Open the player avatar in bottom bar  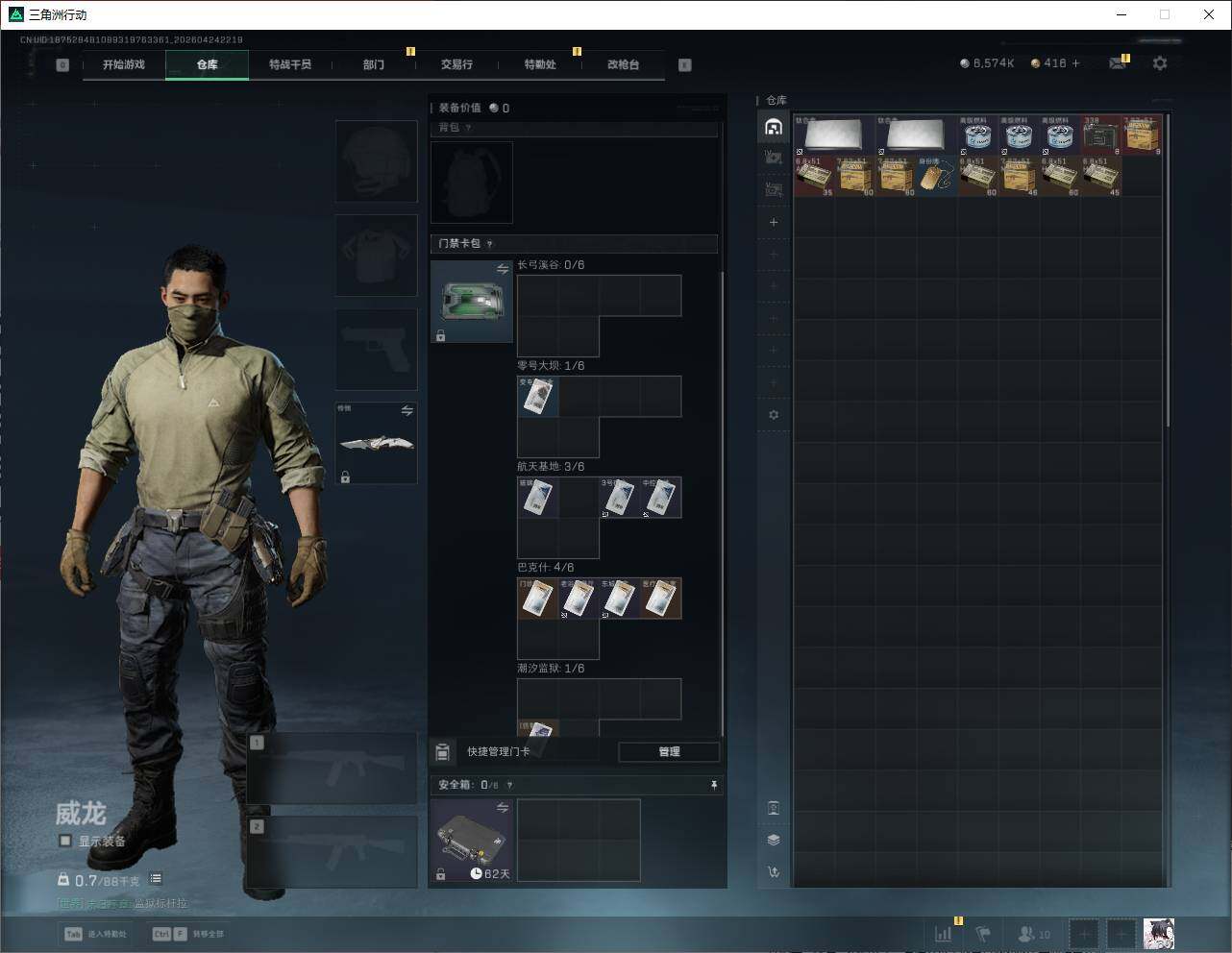tap(1159, 934)
